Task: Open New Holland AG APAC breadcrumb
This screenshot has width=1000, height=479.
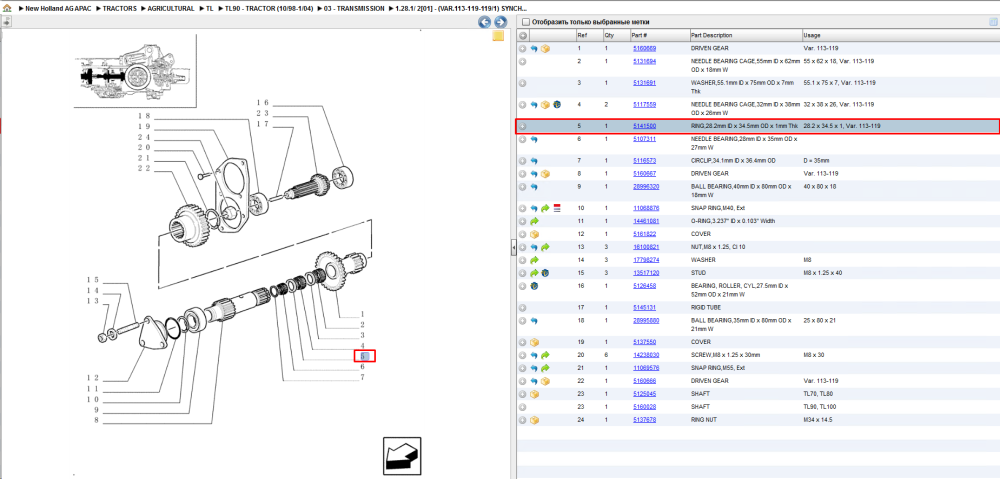Action: point(61,9)
